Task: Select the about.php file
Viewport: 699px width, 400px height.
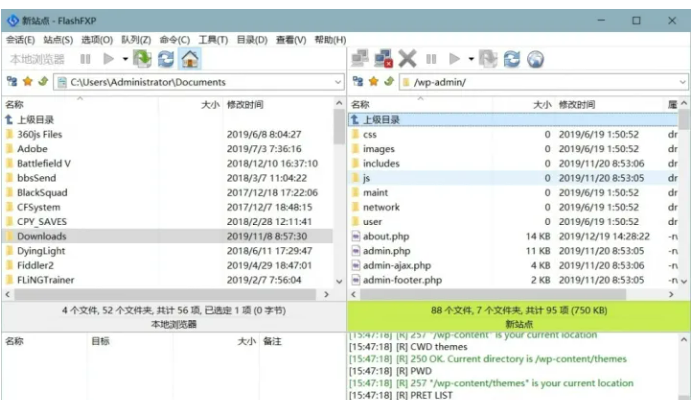Action: coord(513,236)
